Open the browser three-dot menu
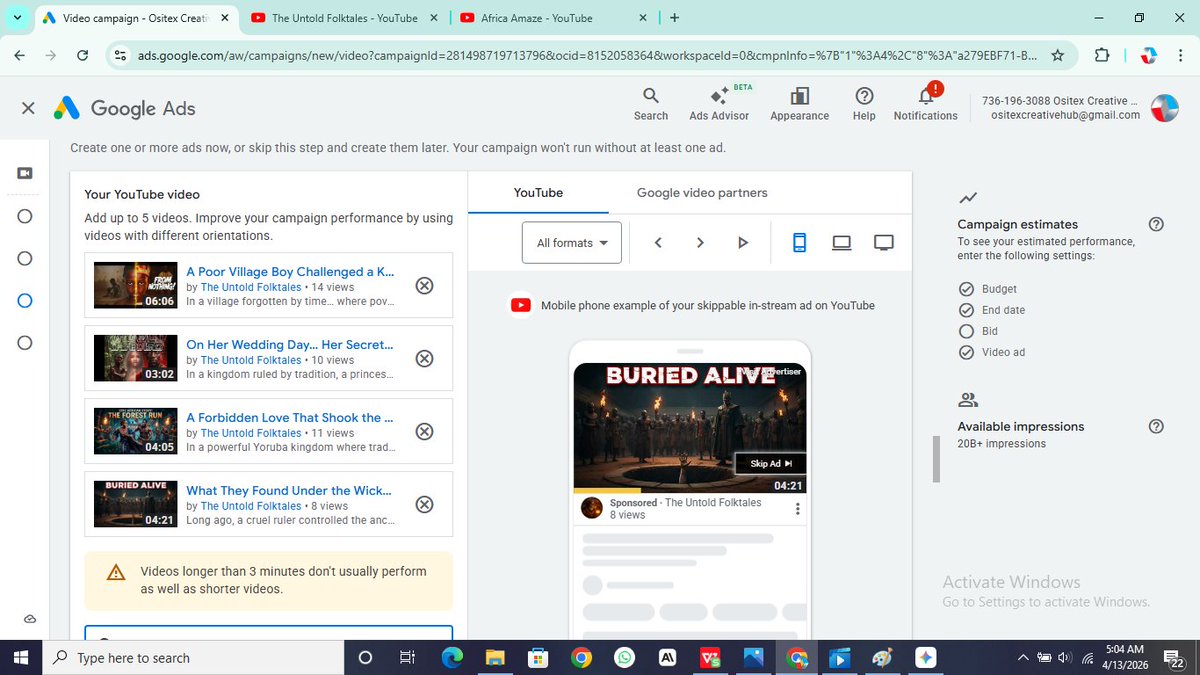This screenshot has height=675, width=1200. click(x=1180, y=56)
